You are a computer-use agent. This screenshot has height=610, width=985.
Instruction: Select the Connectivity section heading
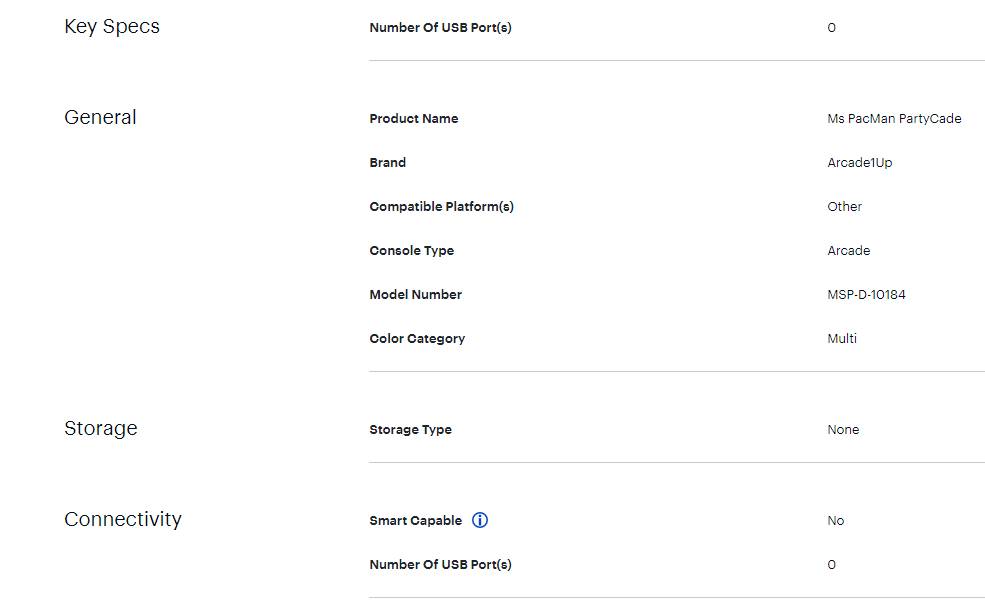pos(123,520)
